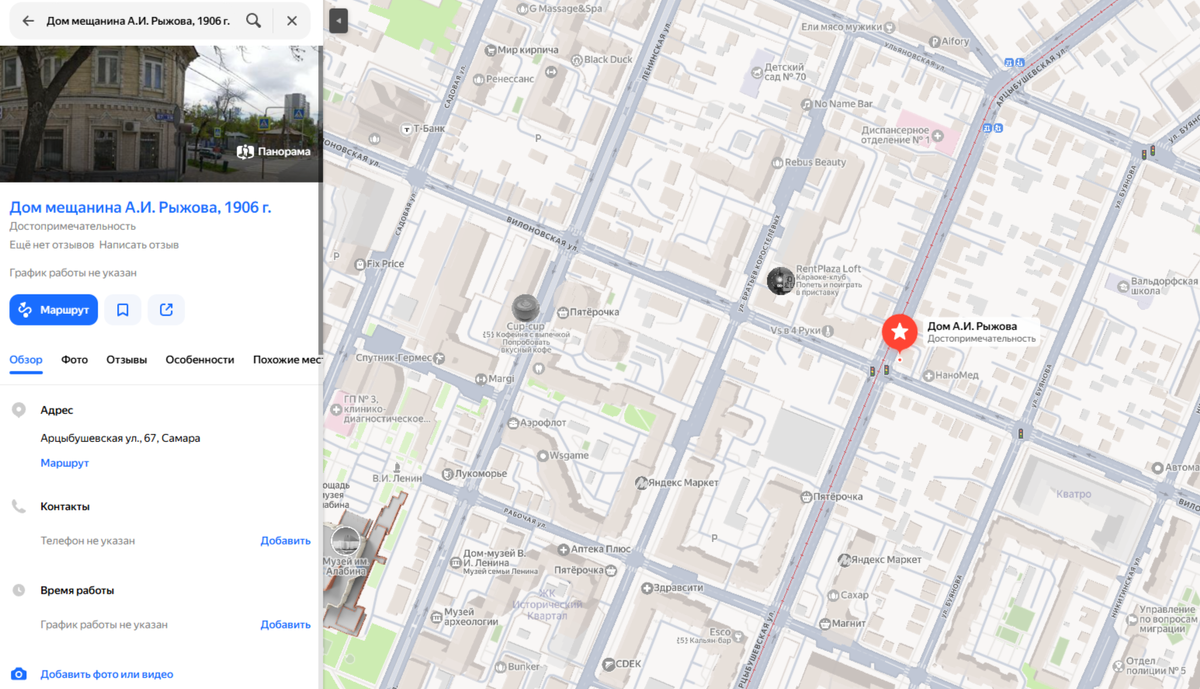Click the CDEK map marker
Screen dimensions: 1200x689
pos(608,664)
